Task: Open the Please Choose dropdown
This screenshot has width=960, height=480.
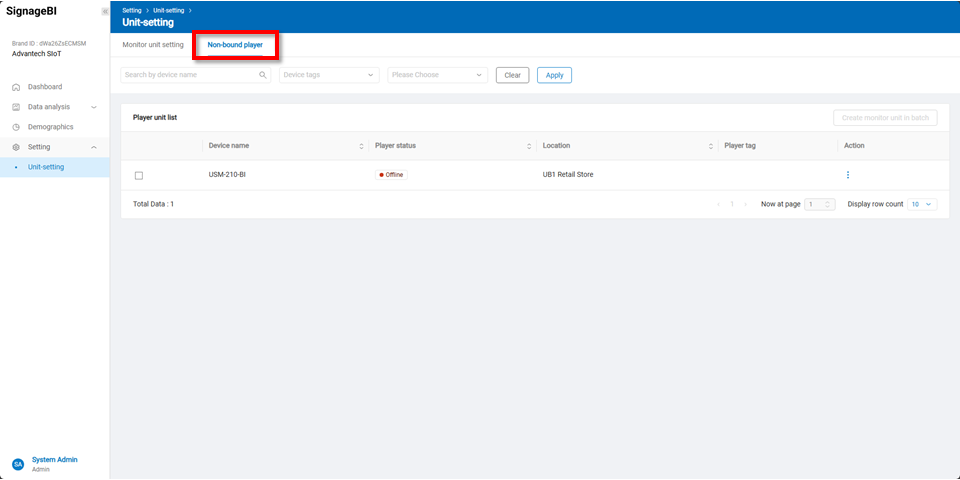Action: pos(437,75)
